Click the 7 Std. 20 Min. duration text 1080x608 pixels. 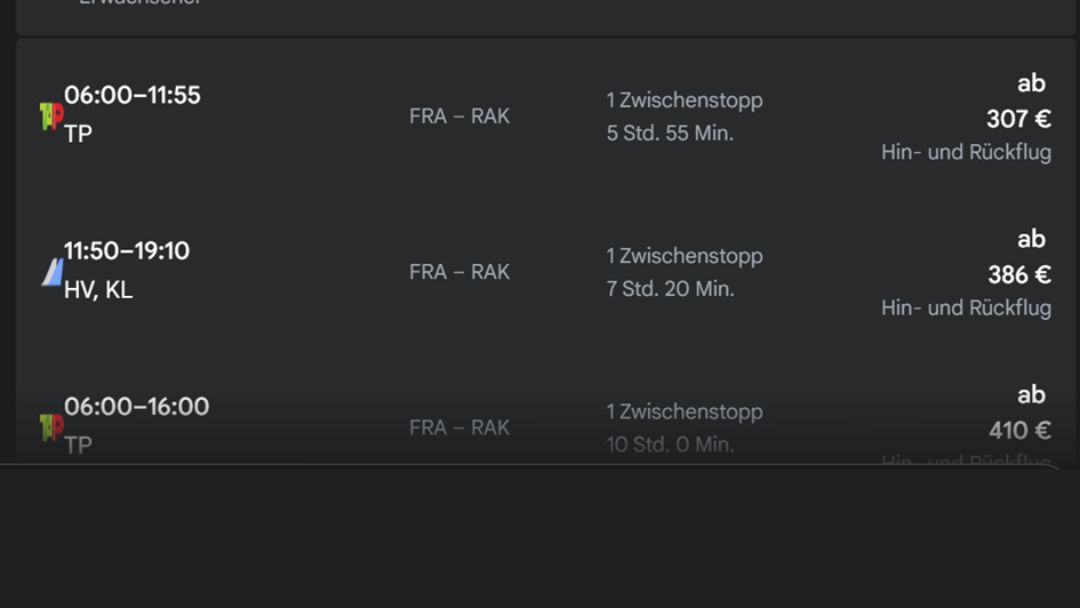(x=670, y=289)
